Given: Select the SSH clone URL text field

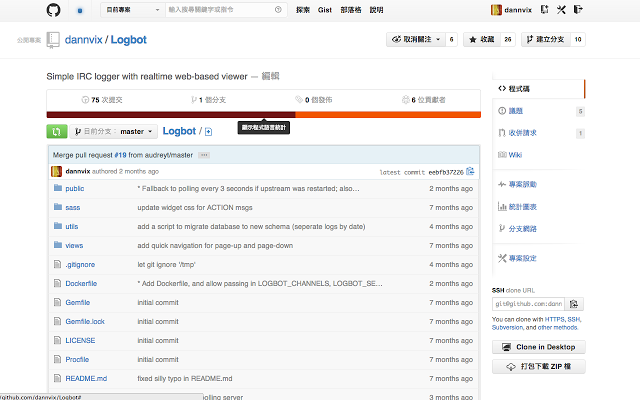Looking at the screenshot, I should pyautogui.click(x=528, y=304).
